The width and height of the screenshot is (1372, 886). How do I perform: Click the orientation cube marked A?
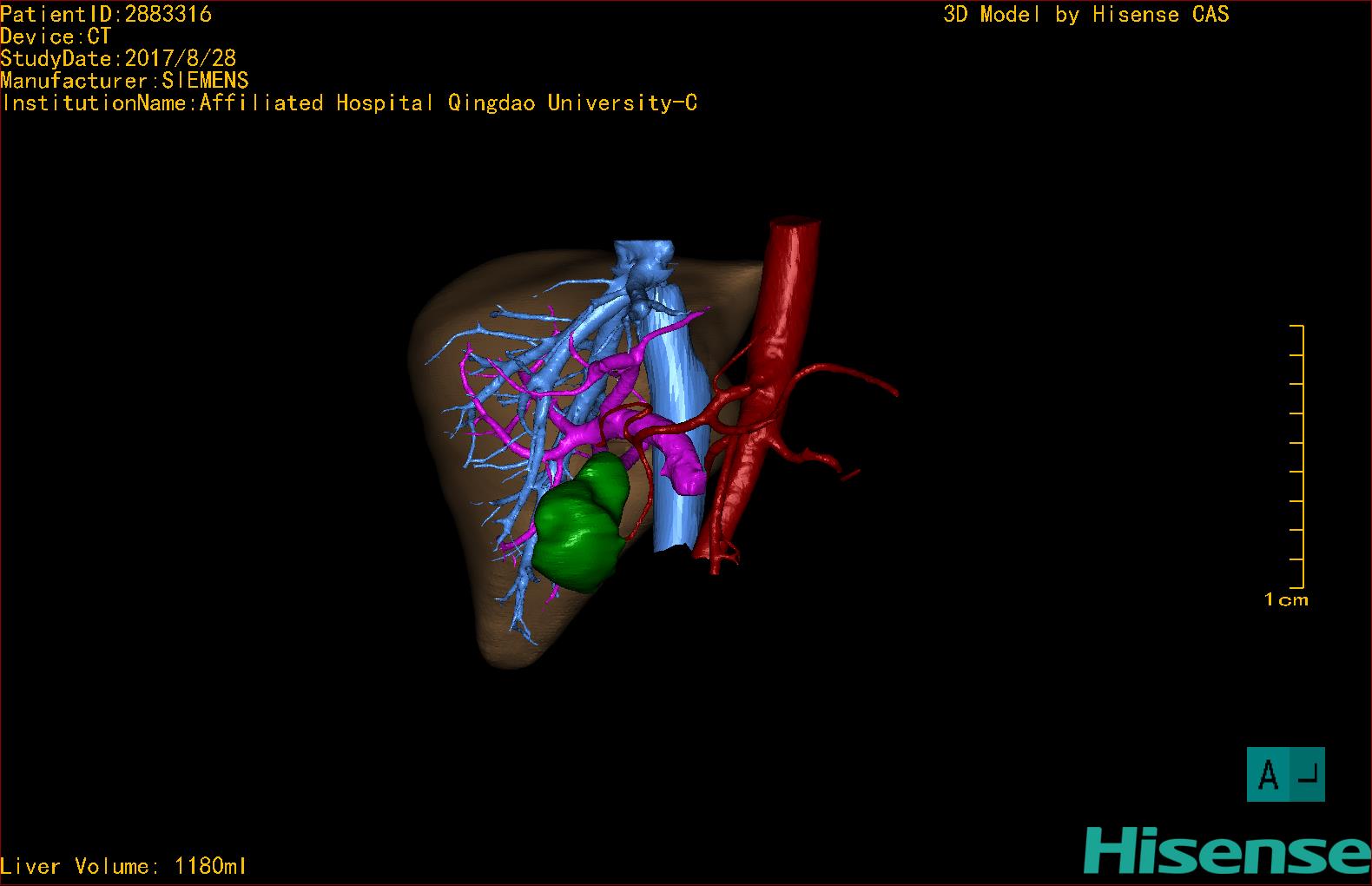click(1285, 774)
